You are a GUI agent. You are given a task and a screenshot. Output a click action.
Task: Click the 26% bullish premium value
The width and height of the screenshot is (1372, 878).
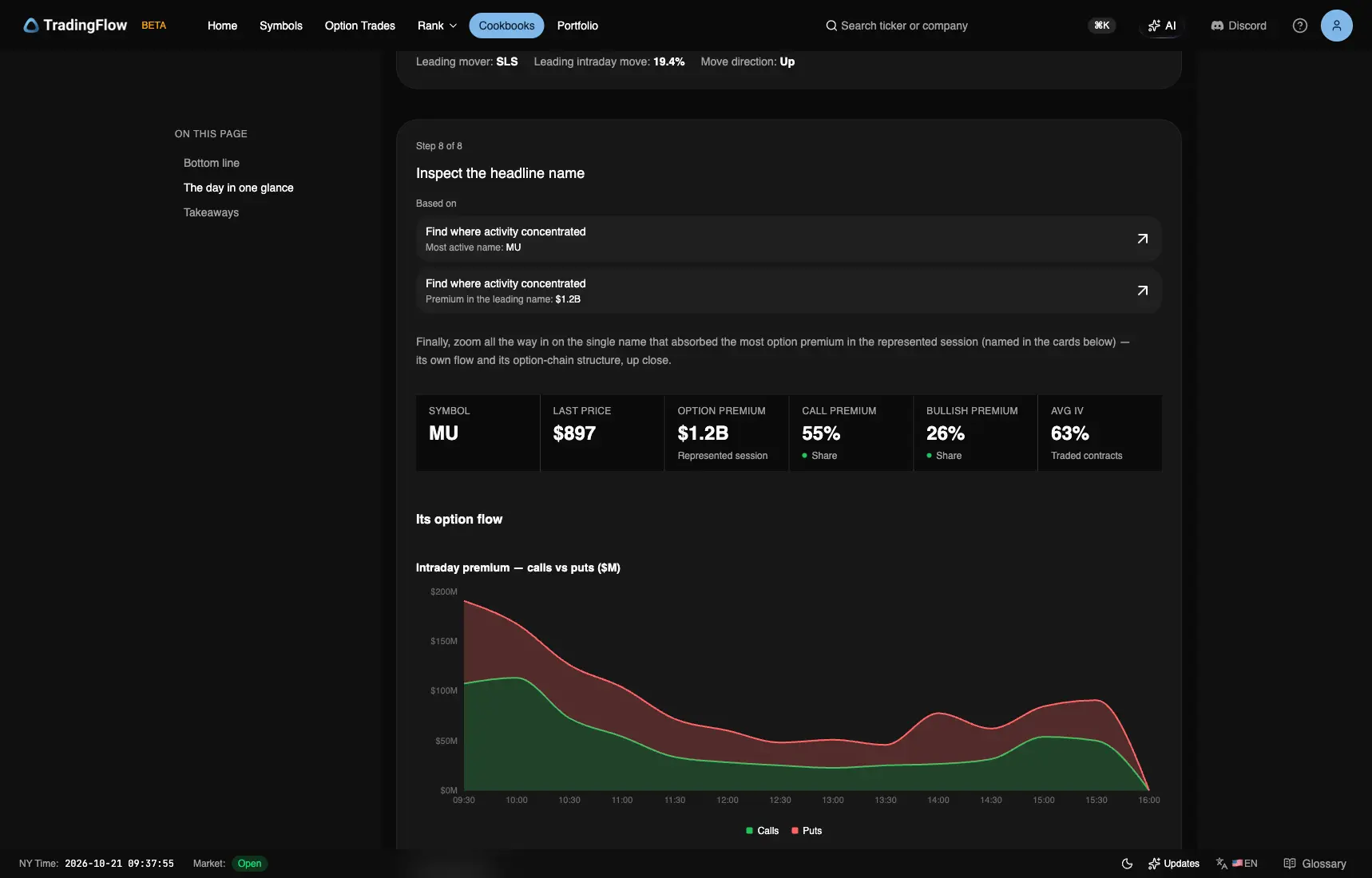click(946, 433)
